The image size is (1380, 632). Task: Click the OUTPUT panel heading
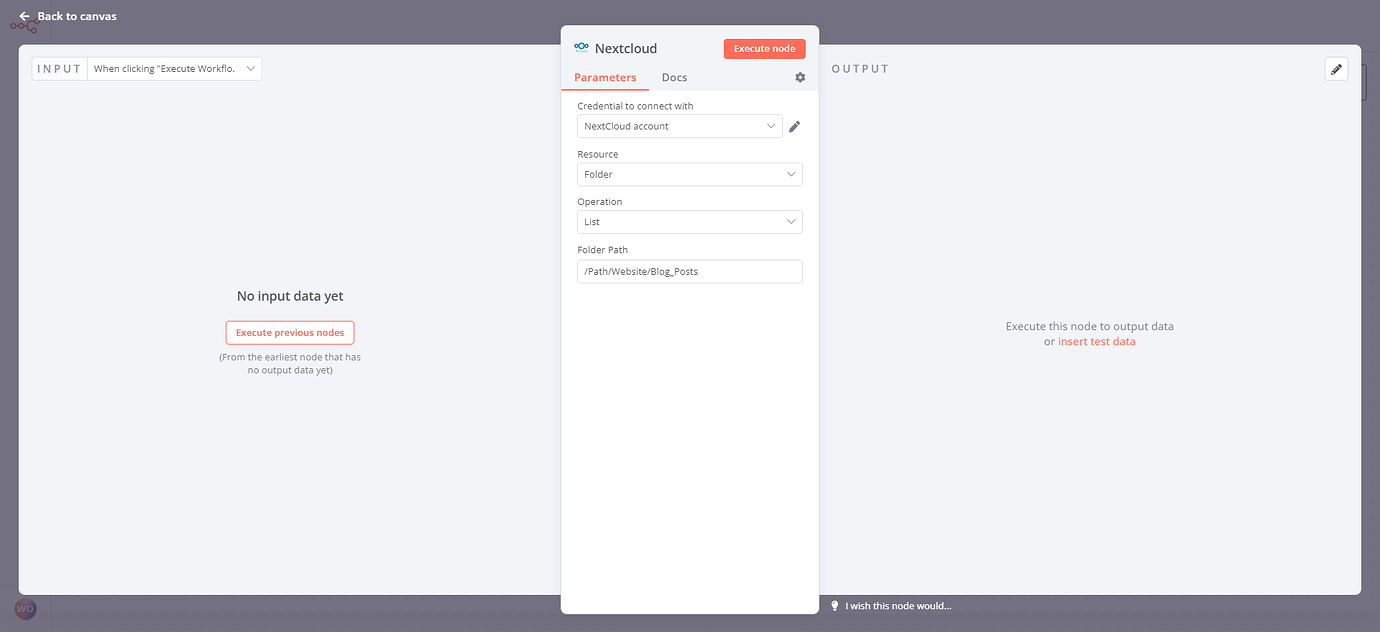(x=860, y=69)
